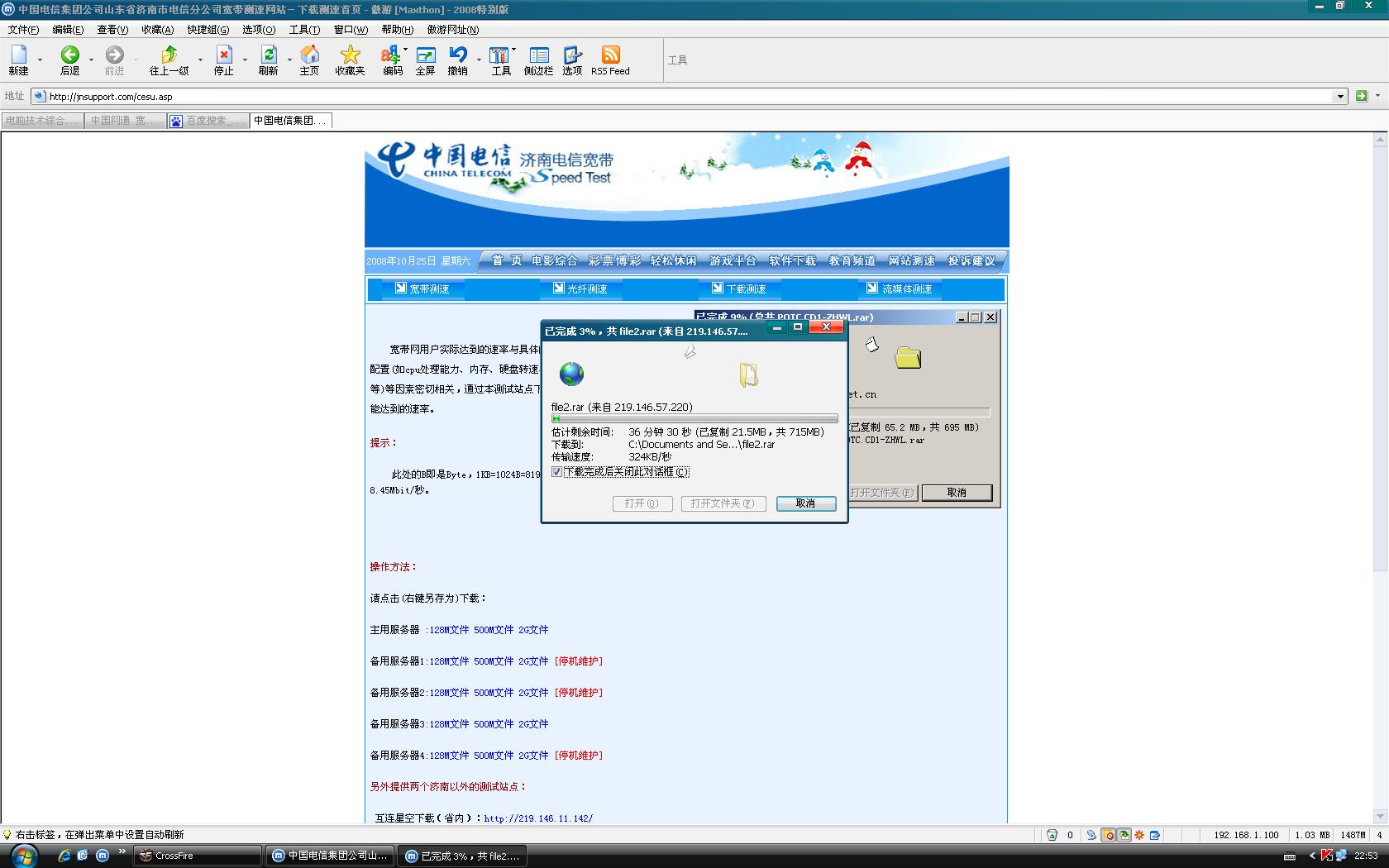
Task: Open the http://219.146.11.142/ link
Action: pyautogui.click(x=538, y=818)
